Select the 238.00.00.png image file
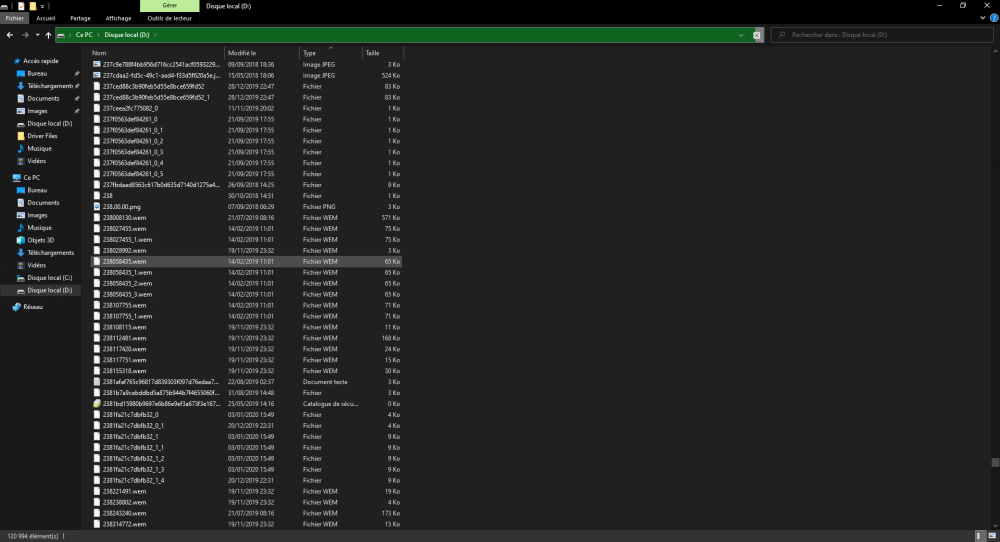1000x542 pixels. [123, 206]
